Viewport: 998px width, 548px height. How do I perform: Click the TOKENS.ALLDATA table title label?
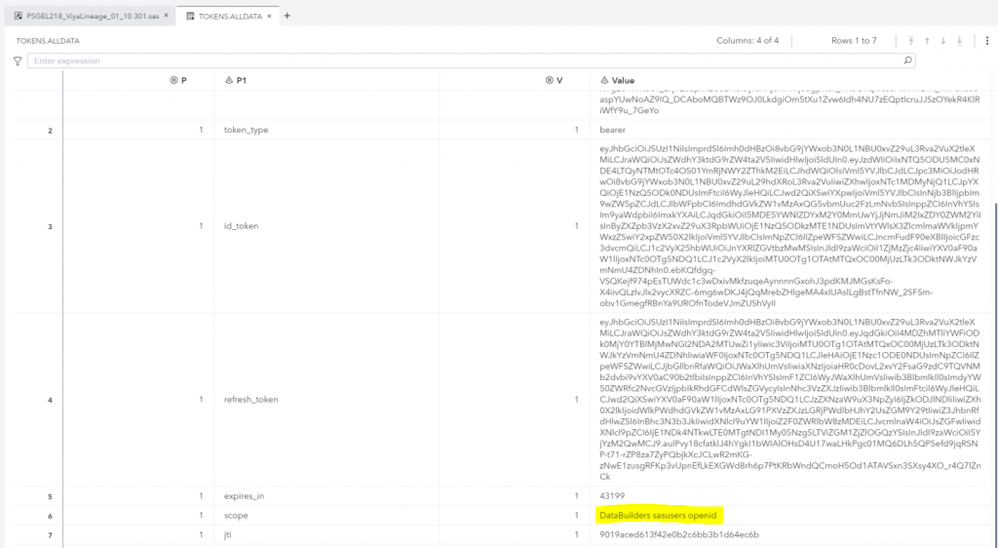click(48, 41)
